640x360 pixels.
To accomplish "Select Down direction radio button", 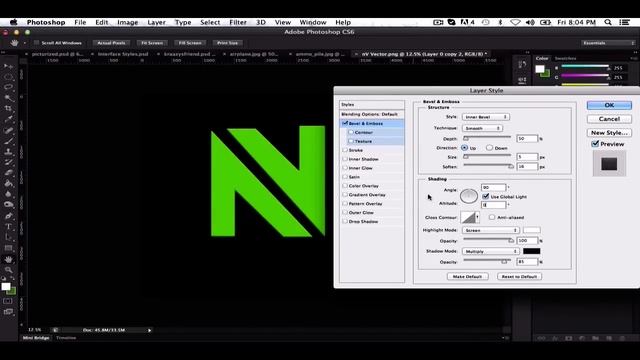I will coord(489,148).
